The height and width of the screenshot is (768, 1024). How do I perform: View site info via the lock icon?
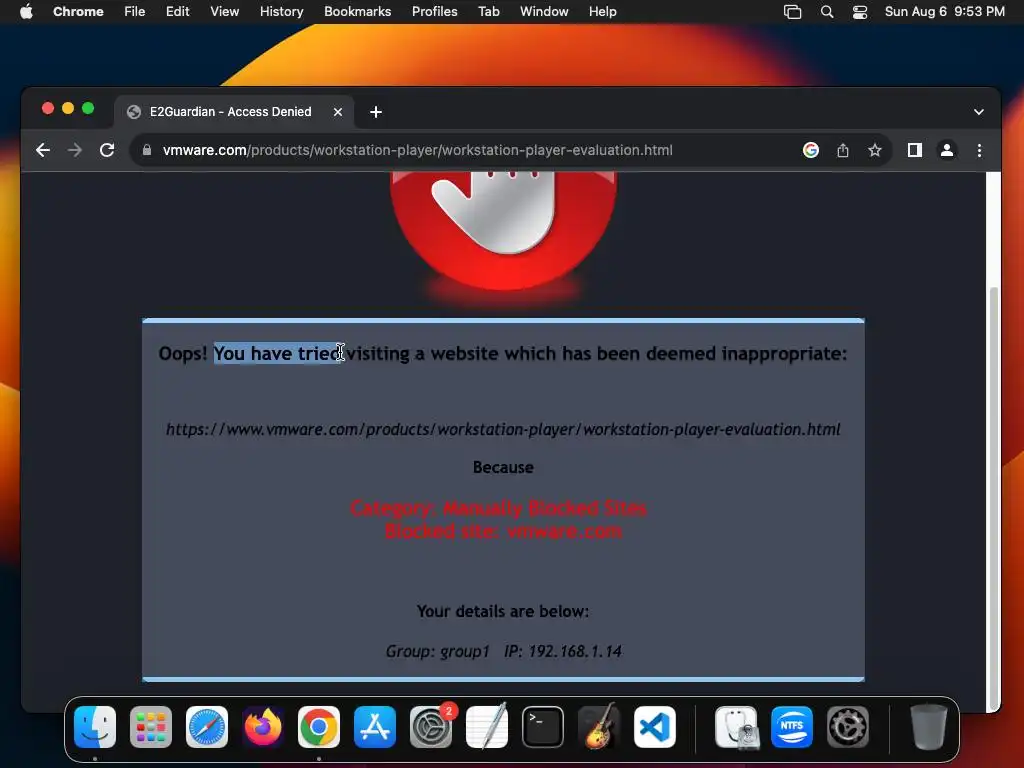[x=147, y=150]
